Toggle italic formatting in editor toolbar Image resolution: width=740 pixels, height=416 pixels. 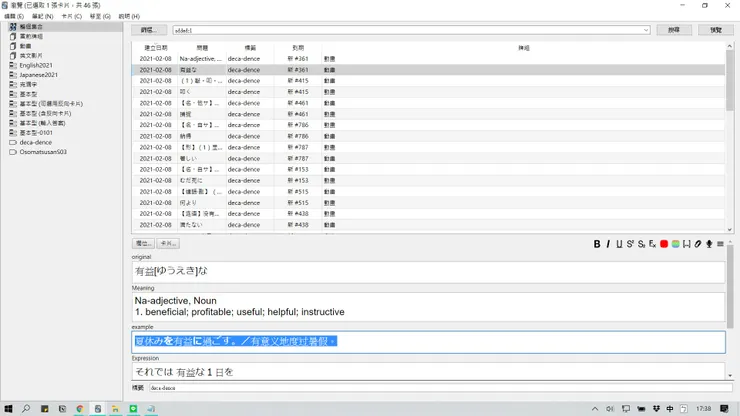pos(608,244)
